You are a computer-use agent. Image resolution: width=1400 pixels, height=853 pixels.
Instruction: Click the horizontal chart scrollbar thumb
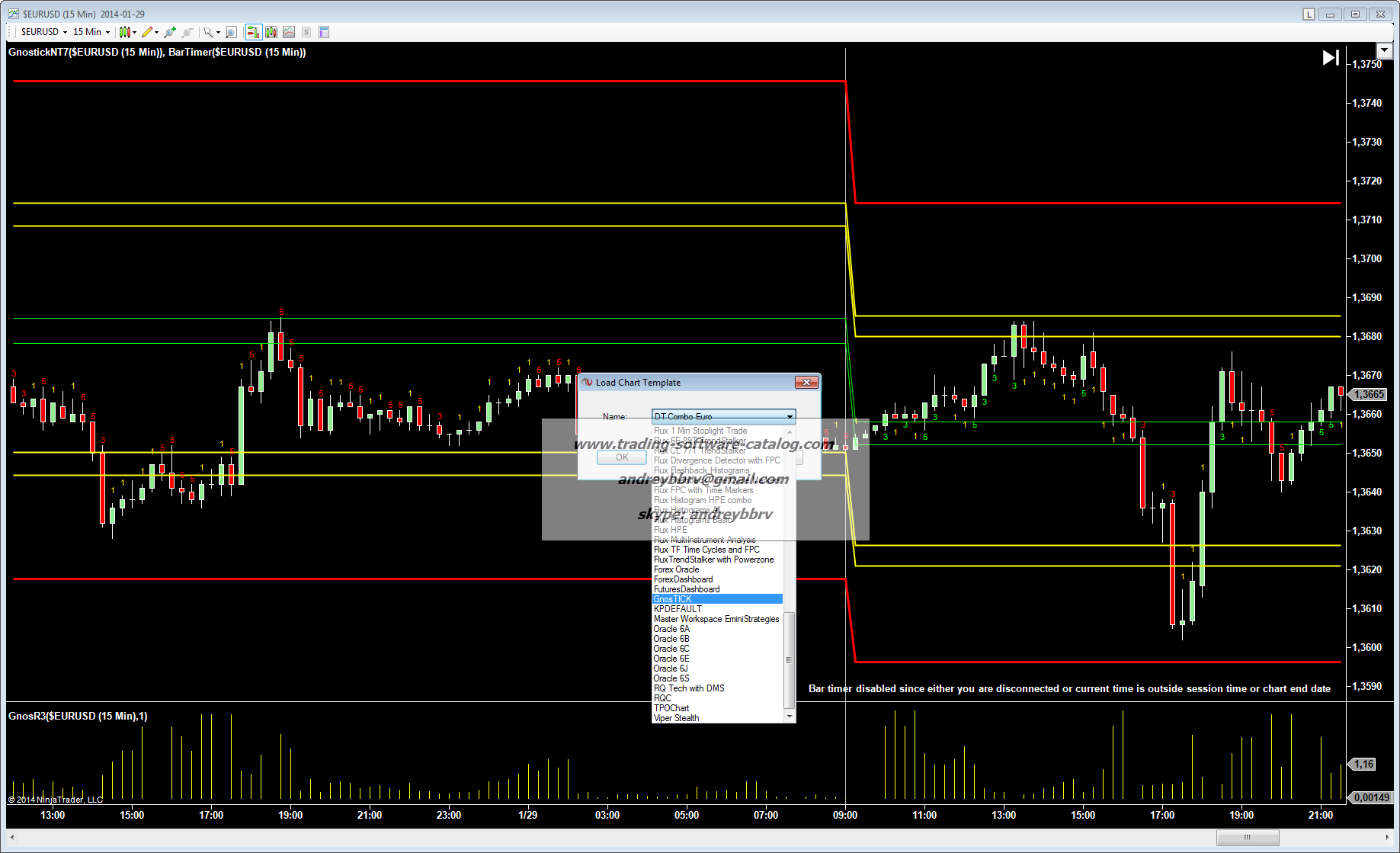(1247, 837)
